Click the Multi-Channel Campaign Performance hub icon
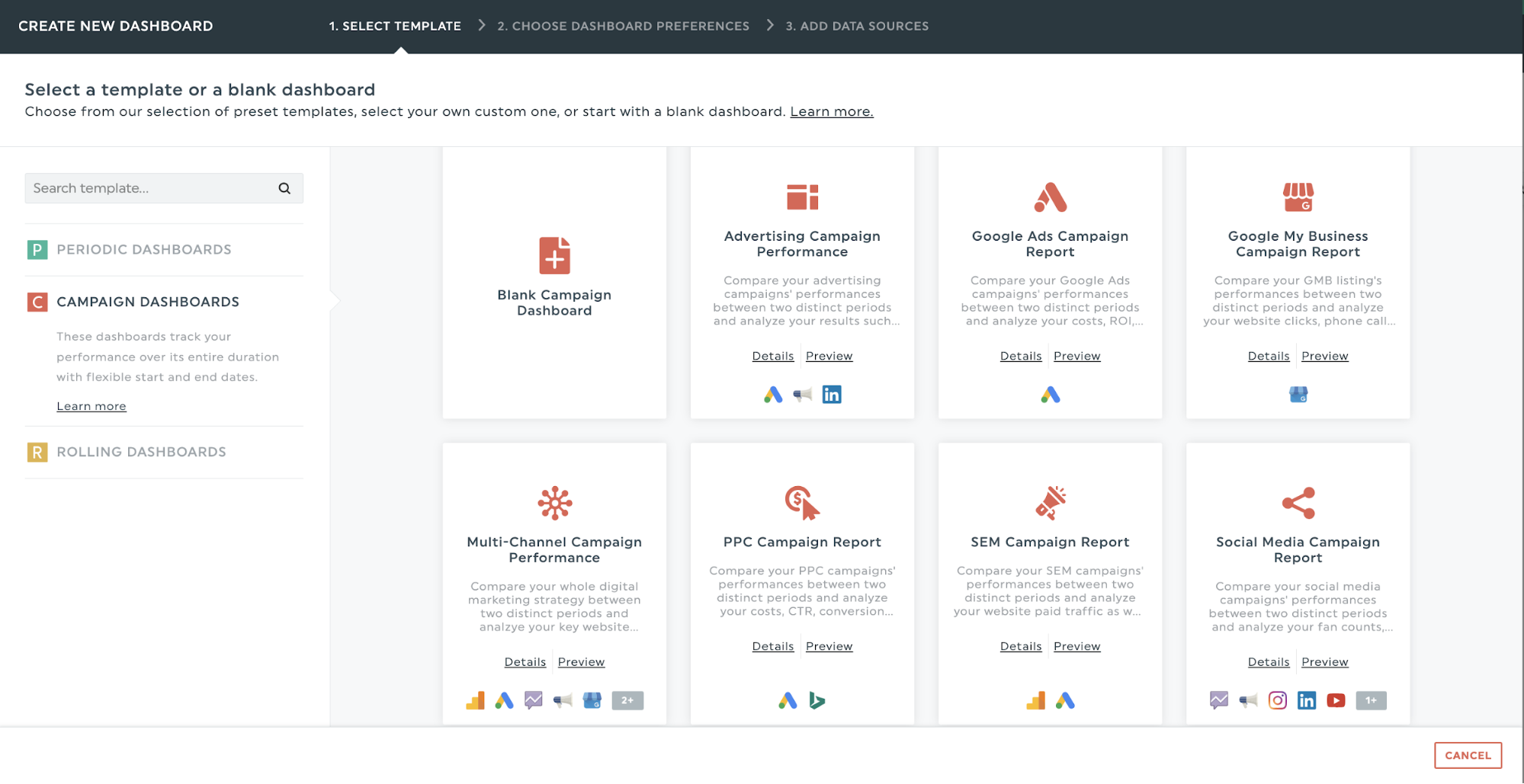Screen dimensions: 1524x784 click(x=554, y=503)
